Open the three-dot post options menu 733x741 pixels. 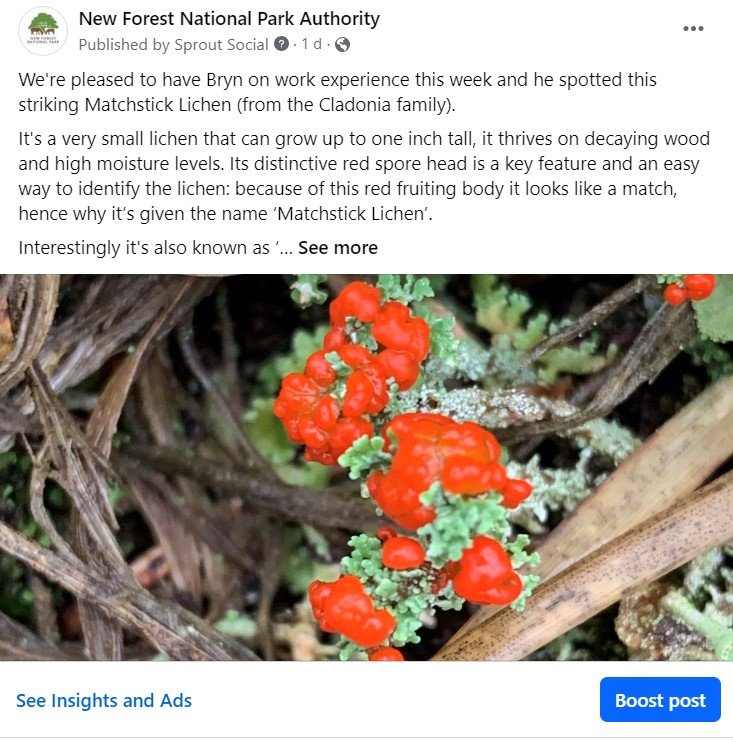(x=693, y=29)
